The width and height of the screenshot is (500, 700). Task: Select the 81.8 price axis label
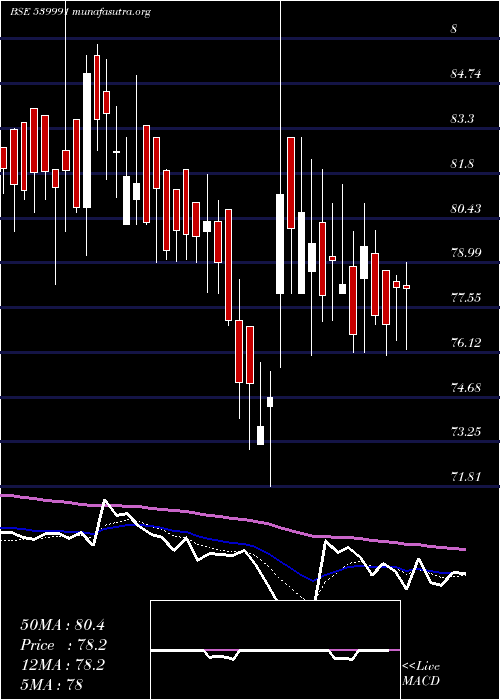(462, 164)
